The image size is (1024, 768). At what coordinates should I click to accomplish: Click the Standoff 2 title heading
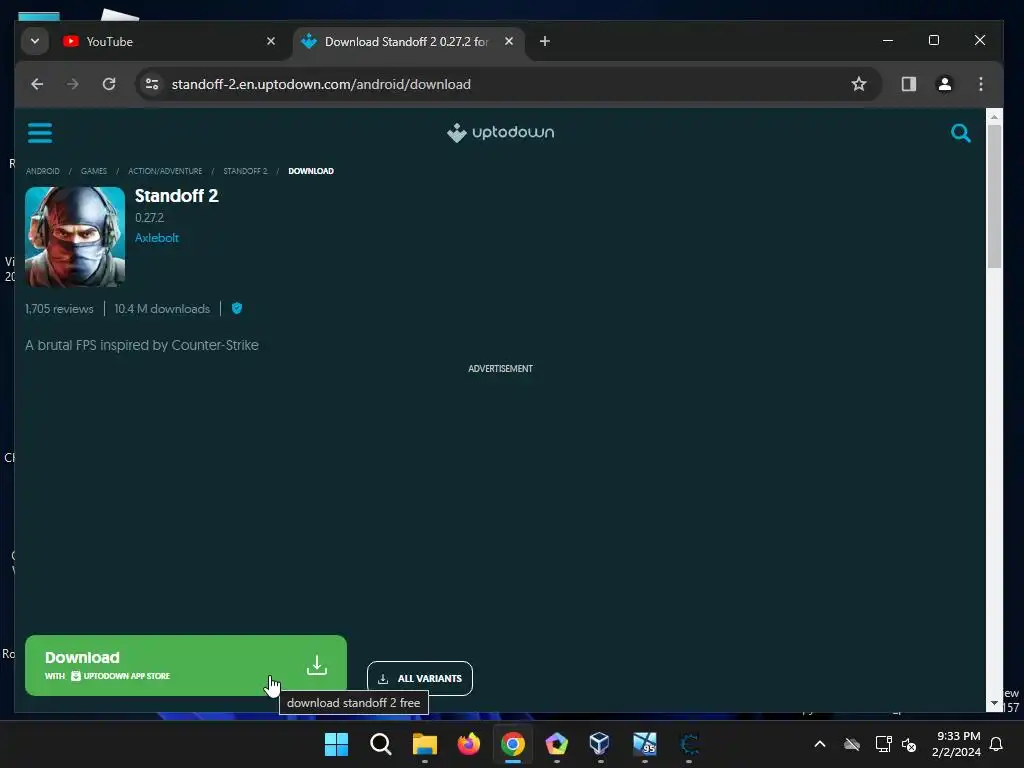[x=176, y=196]
